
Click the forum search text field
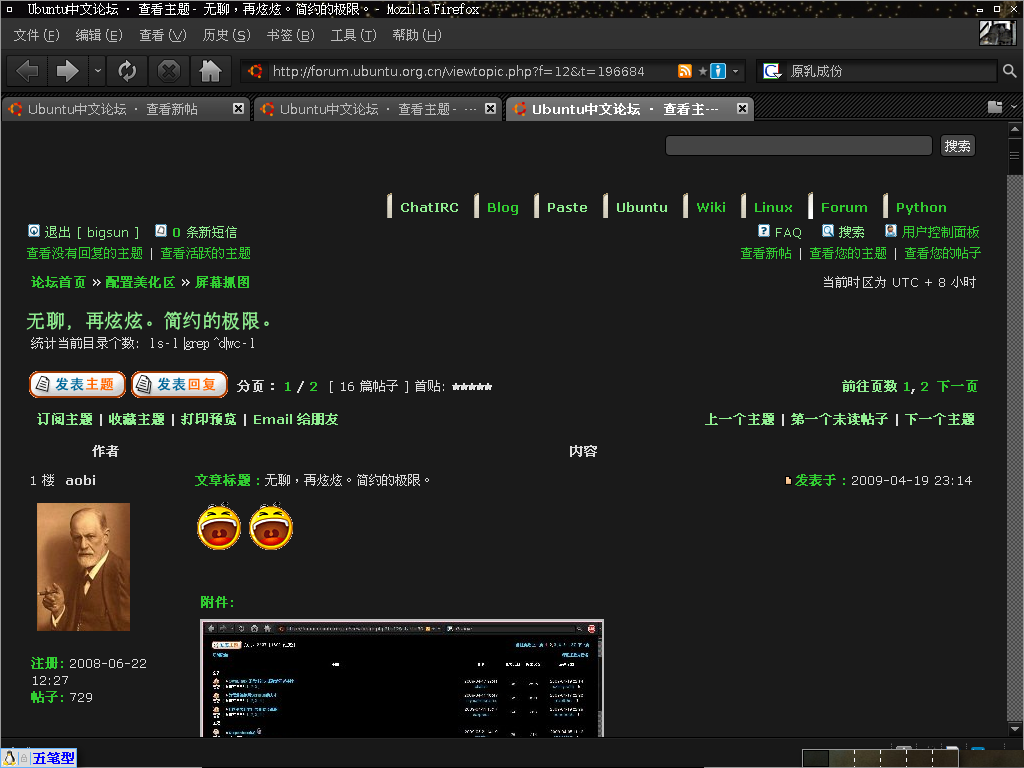[x=798, y=146]
